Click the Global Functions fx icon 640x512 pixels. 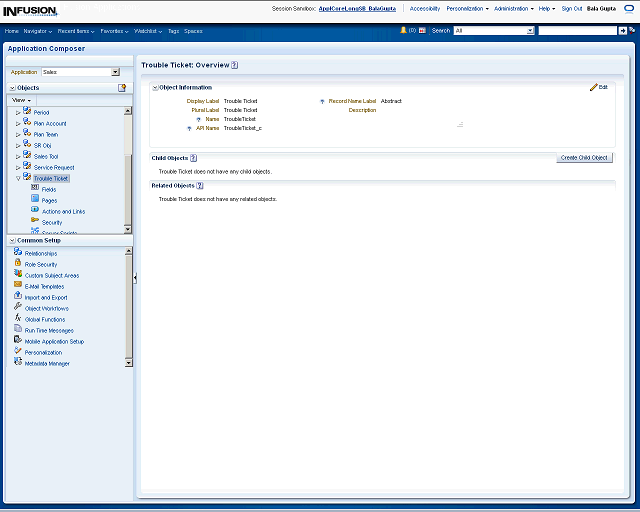(x=18, y=319)
